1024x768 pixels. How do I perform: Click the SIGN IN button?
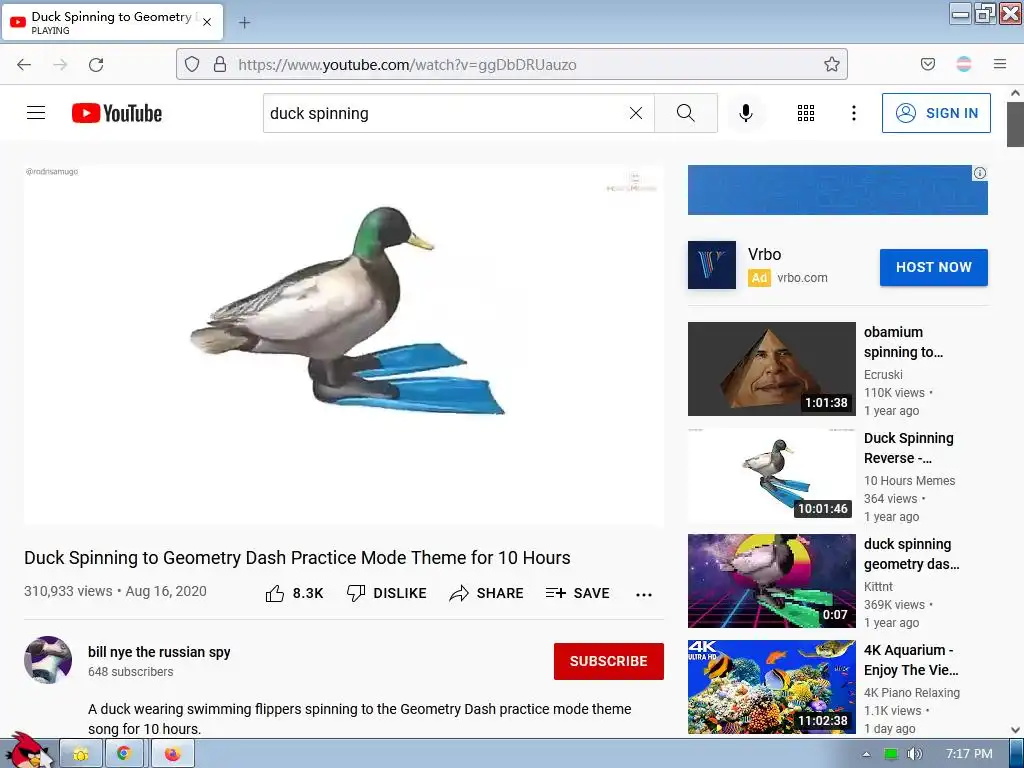pos(936,113)
